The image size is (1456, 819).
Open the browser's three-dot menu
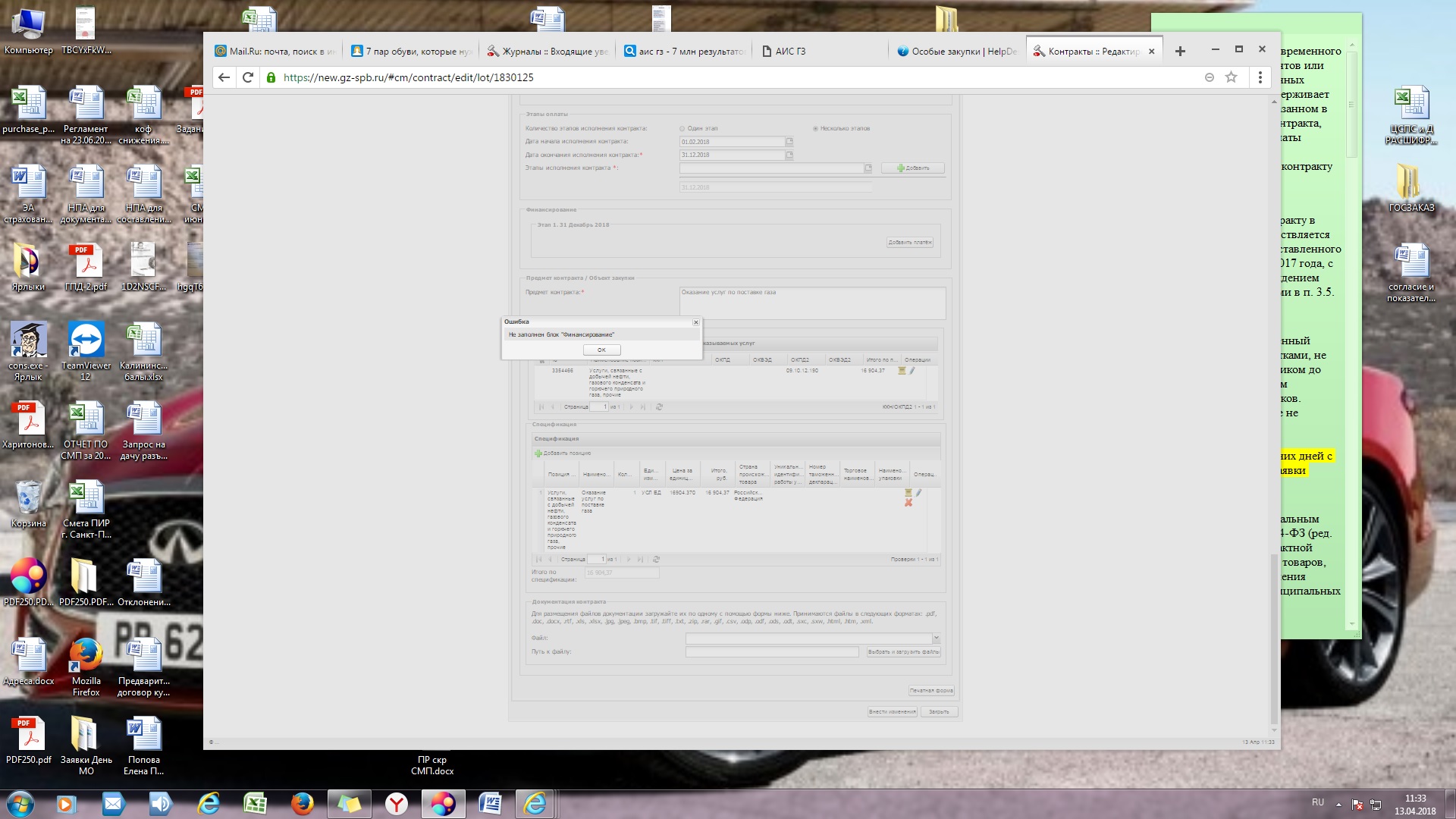tap(1260, 77)
